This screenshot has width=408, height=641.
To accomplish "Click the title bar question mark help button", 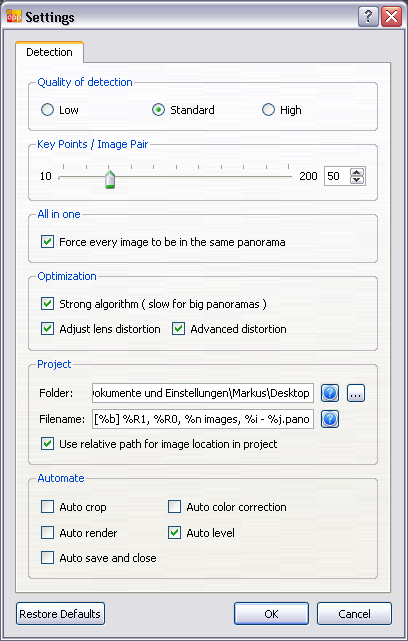I will click(x=368, y=17).
